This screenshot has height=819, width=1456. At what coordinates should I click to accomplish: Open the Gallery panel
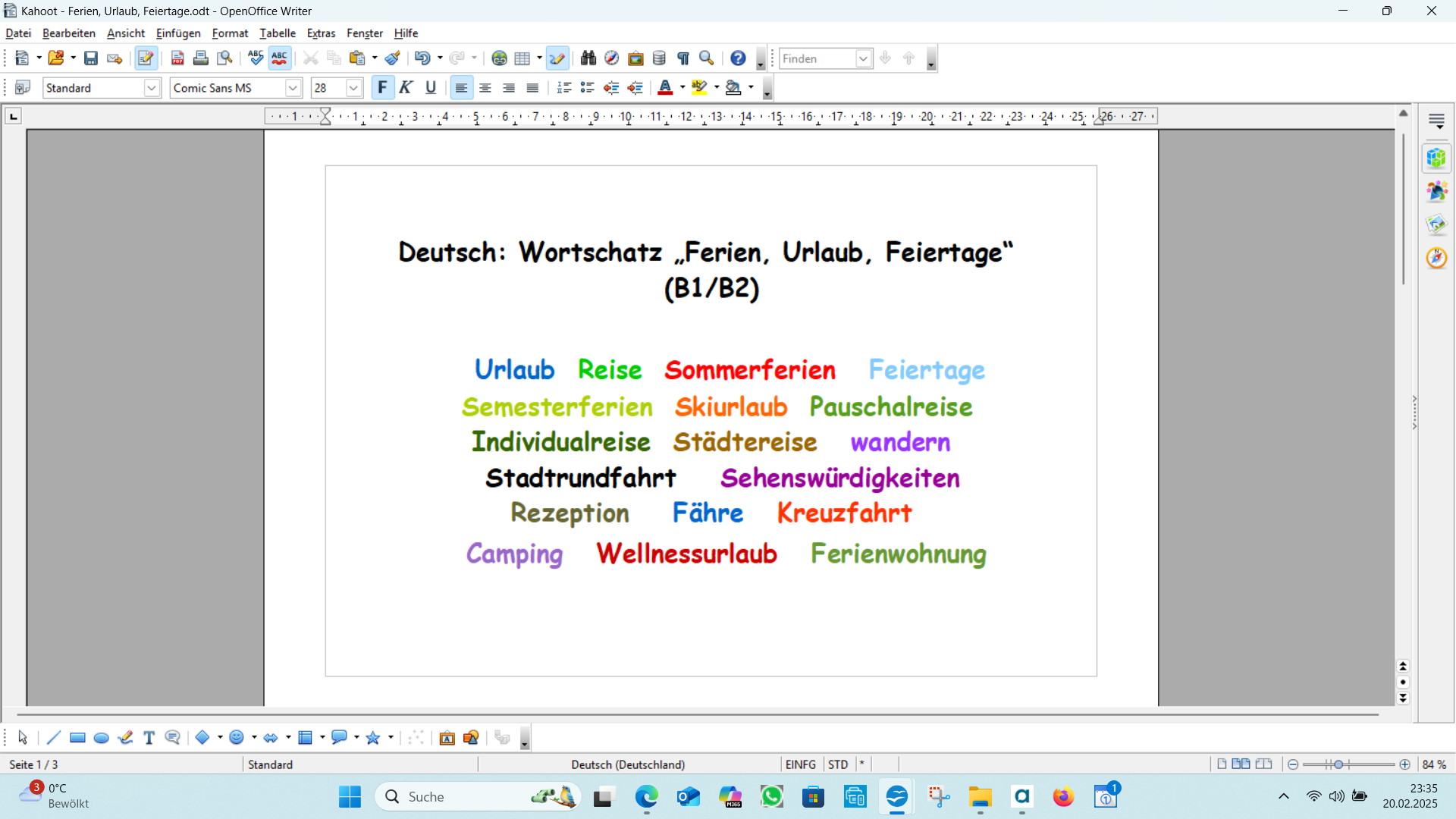(x=635, y=58)
